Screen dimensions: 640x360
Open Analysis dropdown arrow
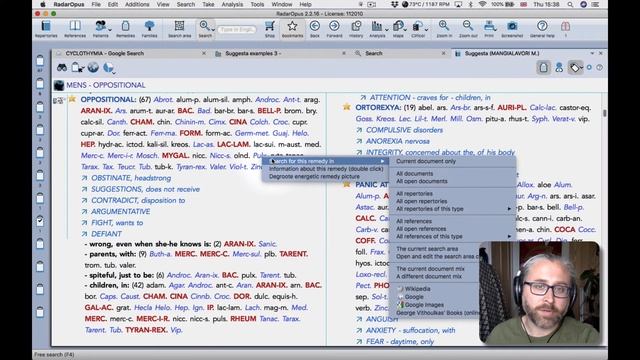pos(386,29)
